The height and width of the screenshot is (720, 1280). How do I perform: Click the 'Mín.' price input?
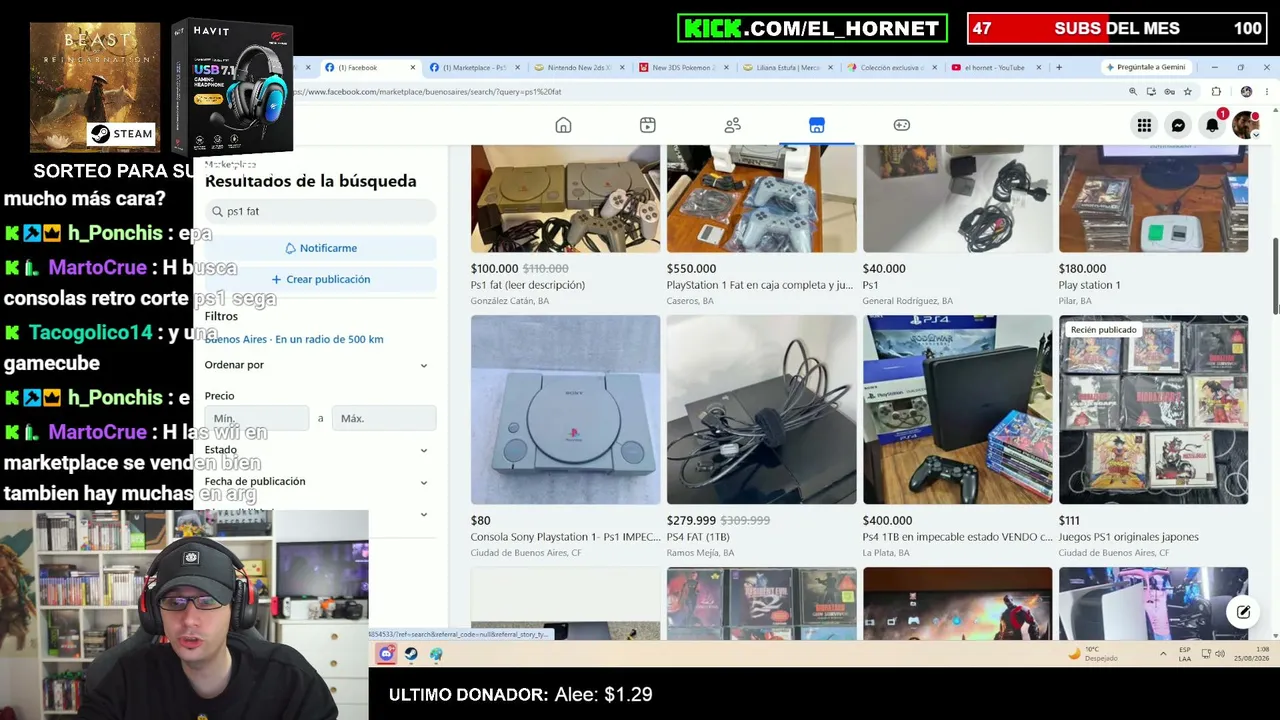257,418
